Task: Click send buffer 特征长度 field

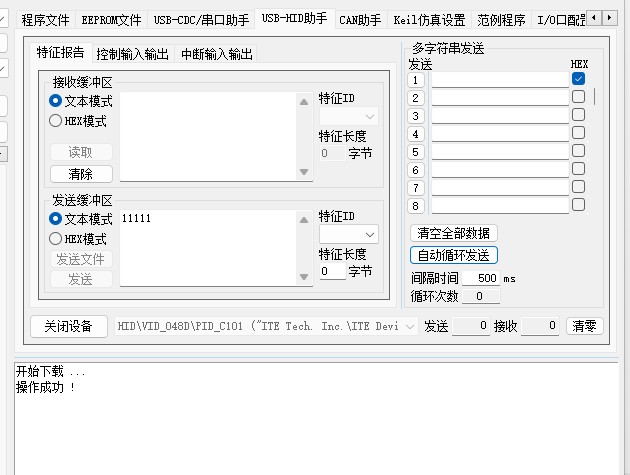Action: (x=332, y=271)
